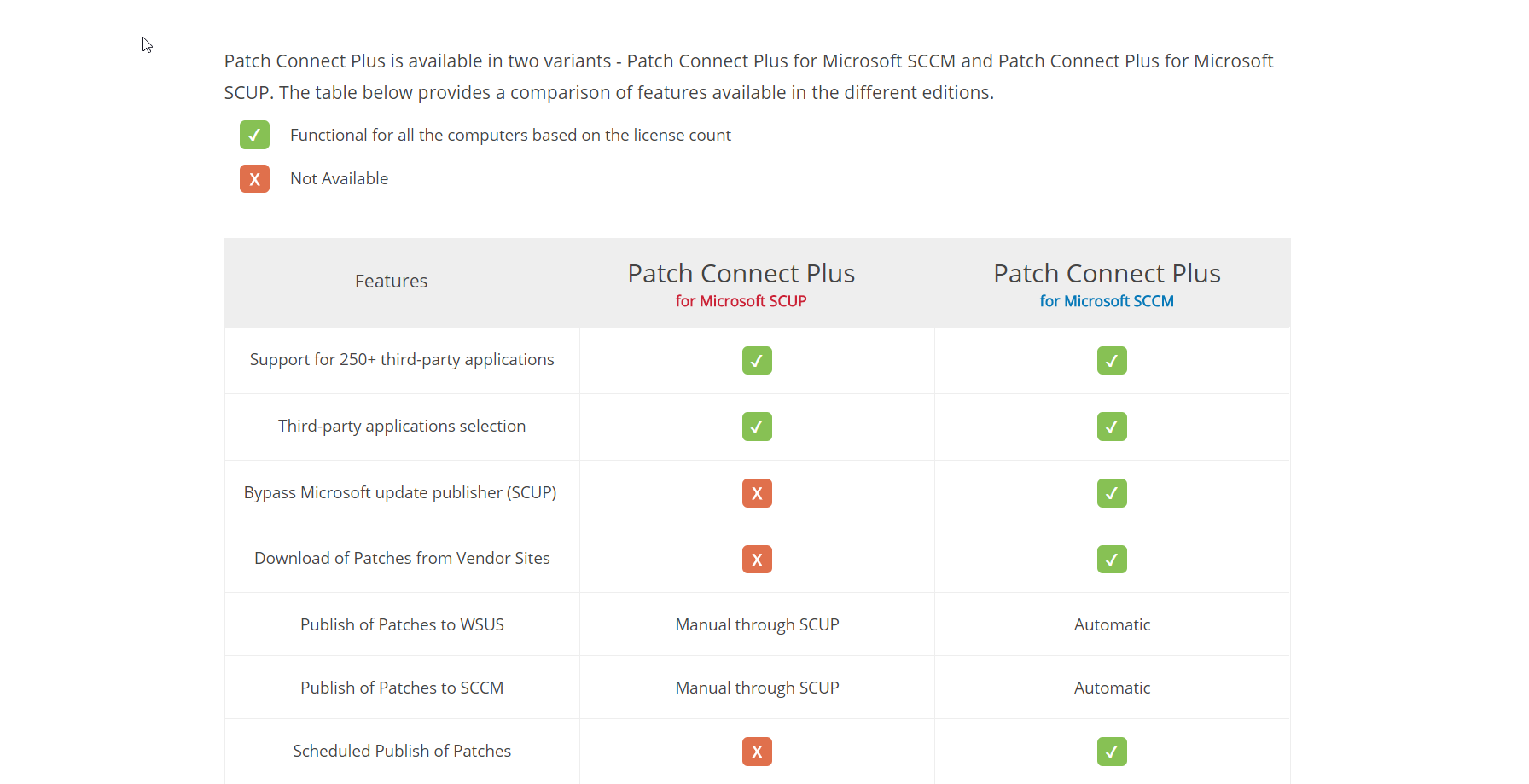Viewport: 1529px width, 784px height.
Task: Click SCUP red X for Bypass Microsoft update publisher
Action: [757, 493]
